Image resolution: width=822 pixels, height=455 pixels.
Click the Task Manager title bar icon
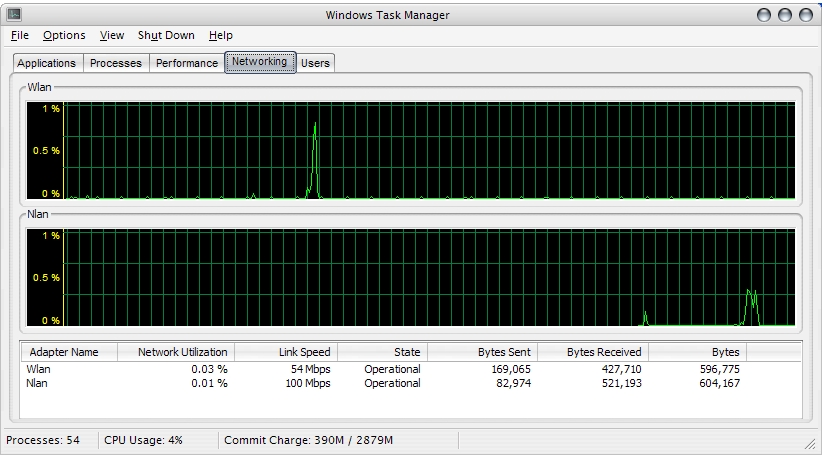point(14,15)
